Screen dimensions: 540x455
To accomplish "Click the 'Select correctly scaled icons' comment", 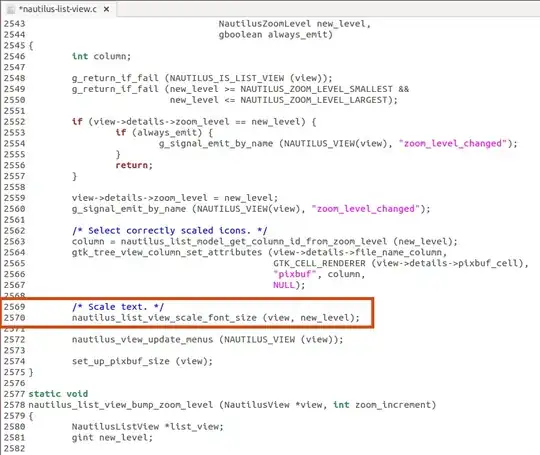I will pyautogui.click(x=169, y=231).
